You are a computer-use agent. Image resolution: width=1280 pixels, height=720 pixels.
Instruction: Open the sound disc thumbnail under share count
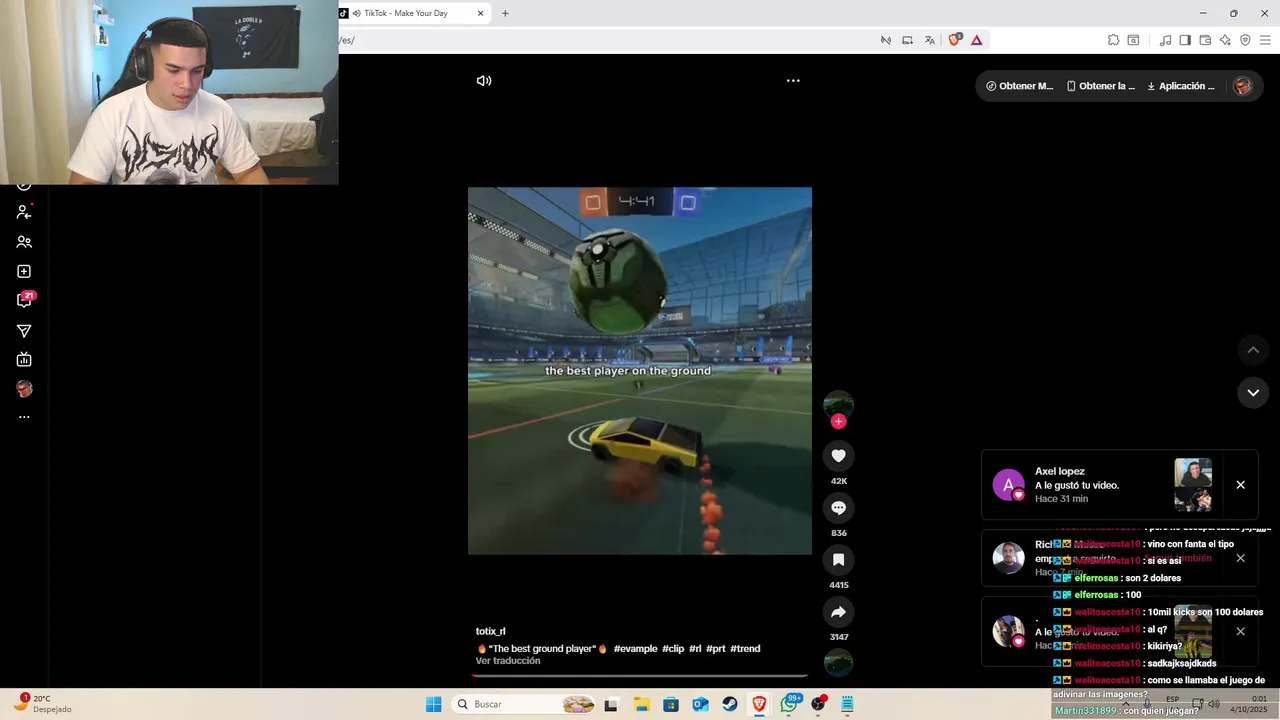[x=838, y=662]
